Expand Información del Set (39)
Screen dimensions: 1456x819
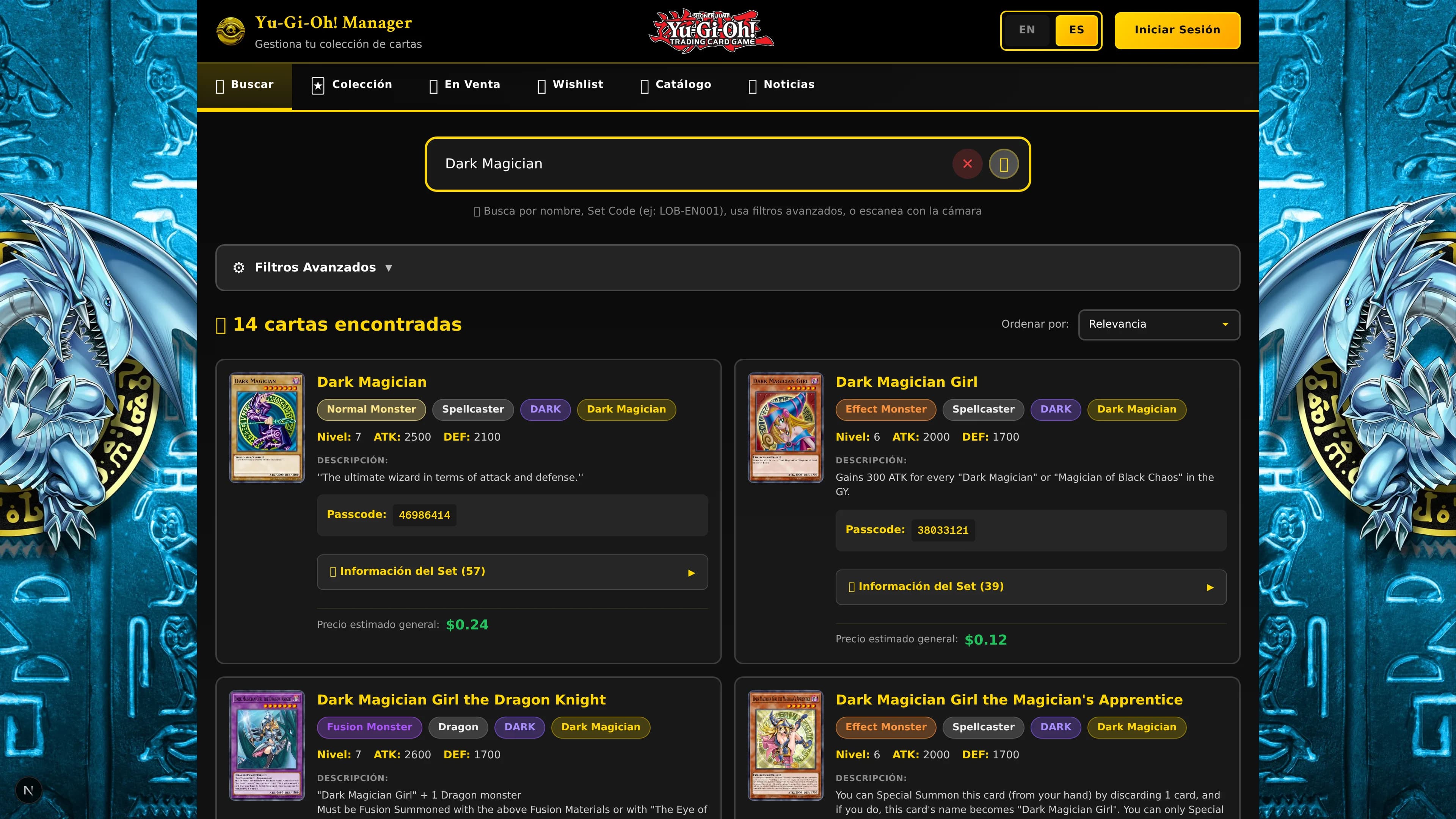[x=1031, y=587]
